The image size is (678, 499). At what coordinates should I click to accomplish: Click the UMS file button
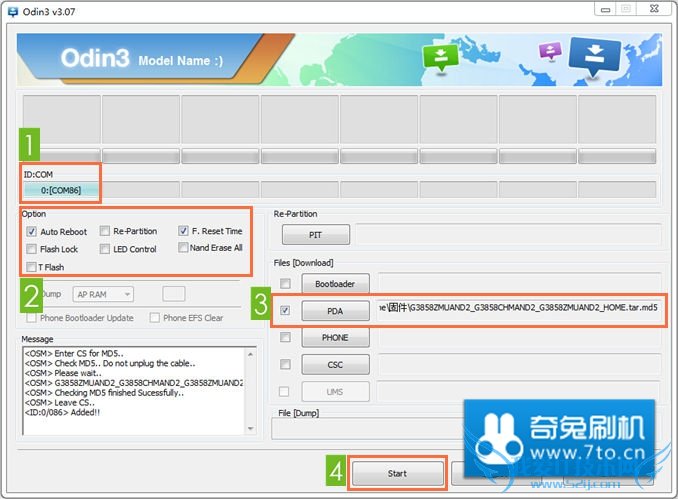335,392
